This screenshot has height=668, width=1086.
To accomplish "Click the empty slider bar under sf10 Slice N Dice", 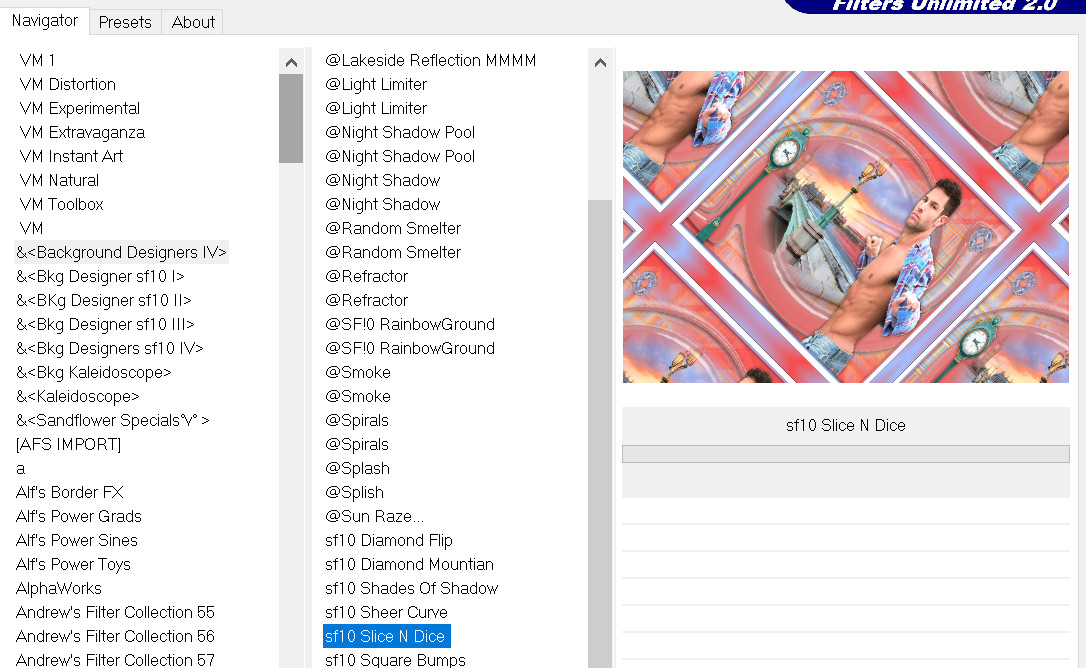I will (845, 454).
